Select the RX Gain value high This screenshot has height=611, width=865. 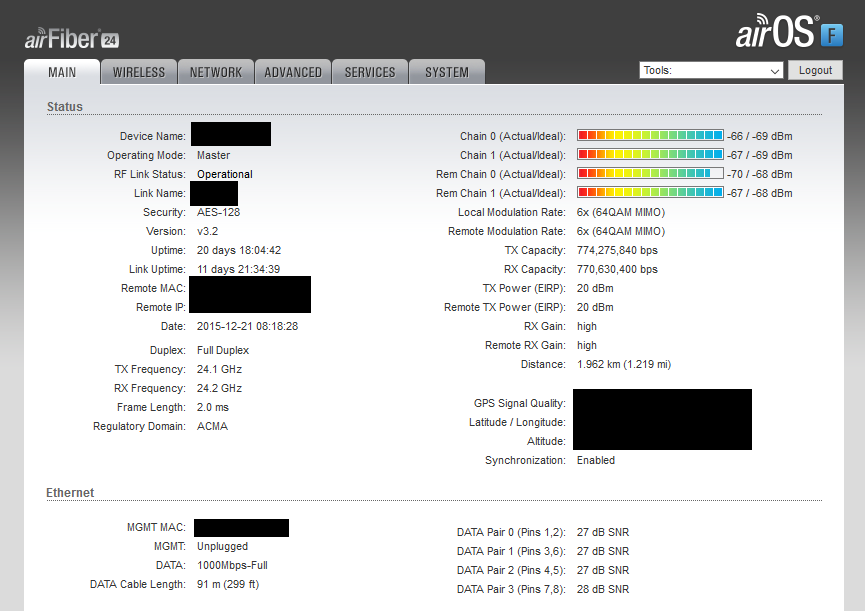587,326
